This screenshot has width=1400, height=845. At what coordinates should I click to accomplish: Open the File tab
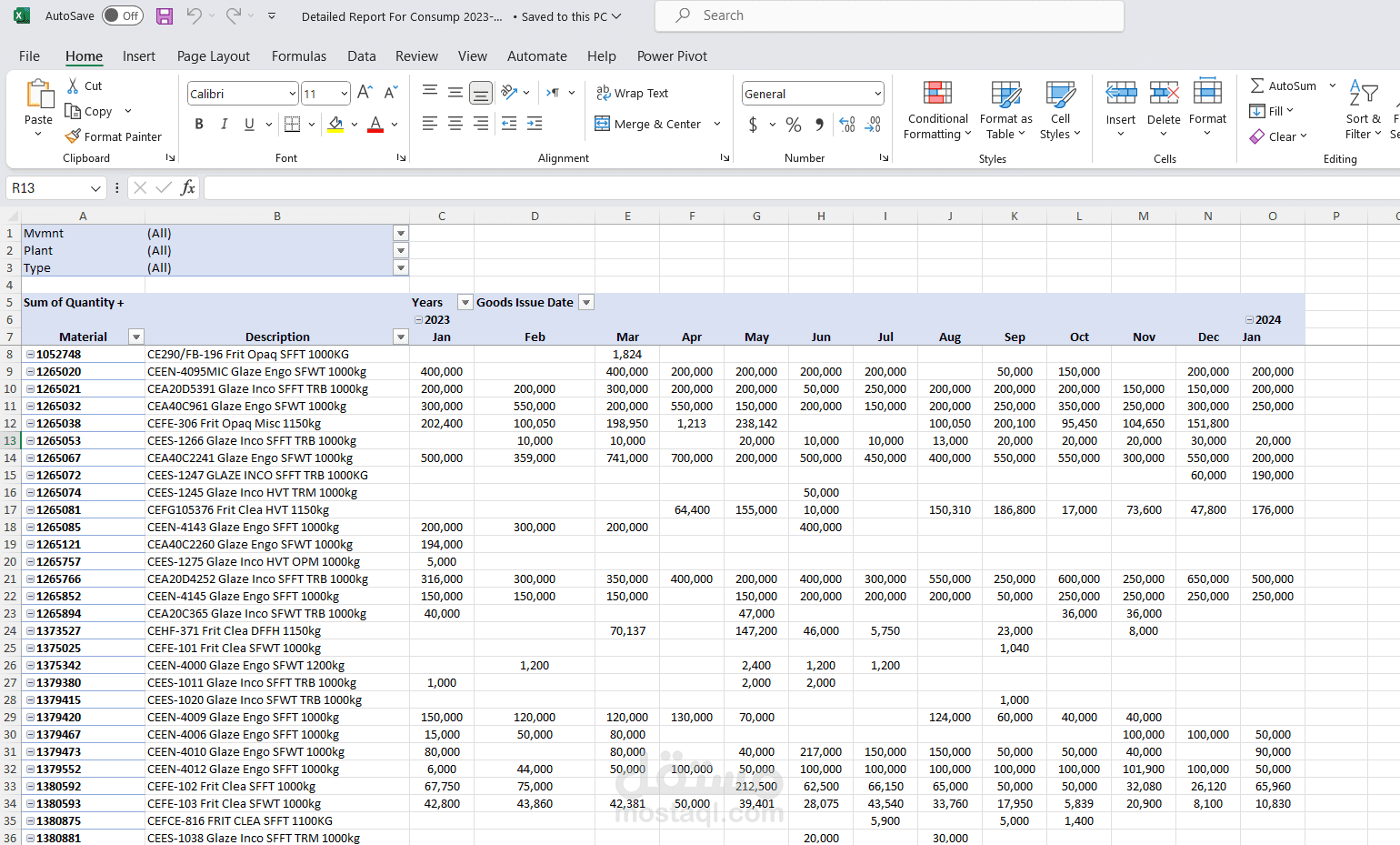(x=29, y=55)
